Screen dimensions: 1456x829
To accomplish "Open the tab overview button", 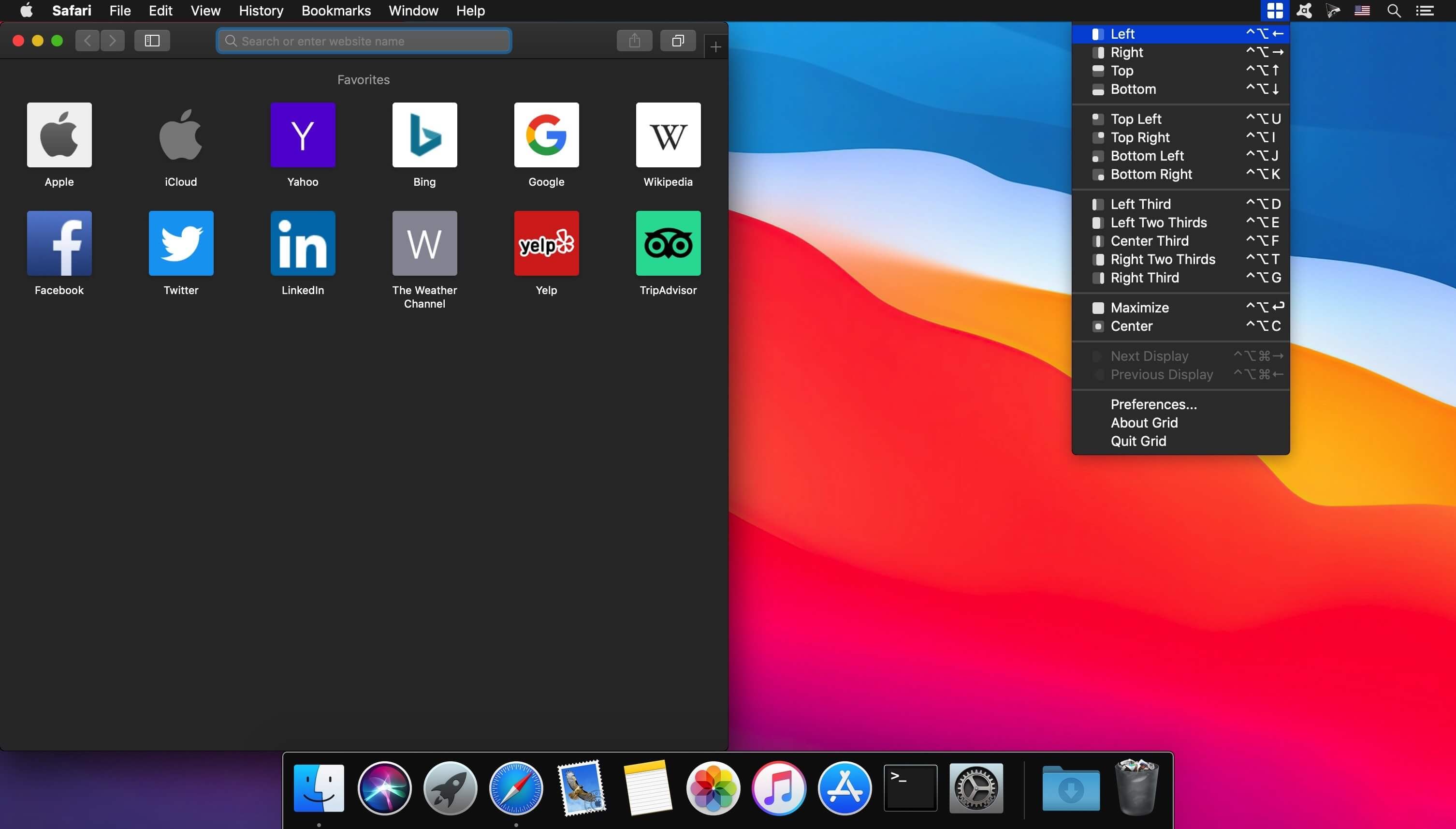I will click(677, 41).
